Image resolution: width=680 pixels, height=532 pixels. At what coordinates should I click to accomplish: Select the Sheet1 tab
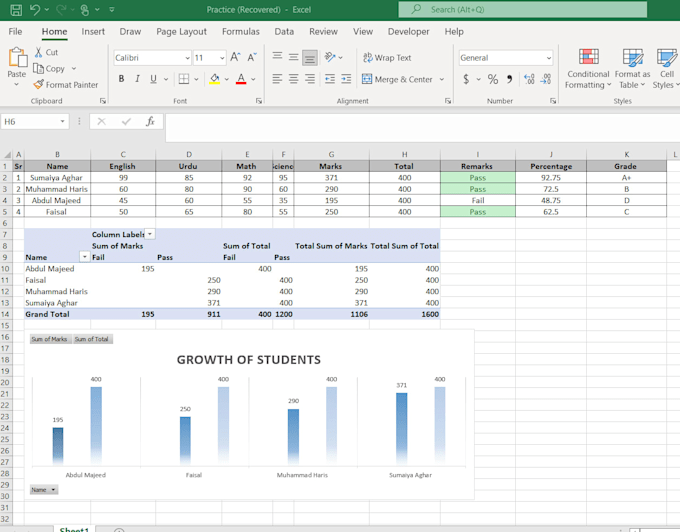point(74,529)
